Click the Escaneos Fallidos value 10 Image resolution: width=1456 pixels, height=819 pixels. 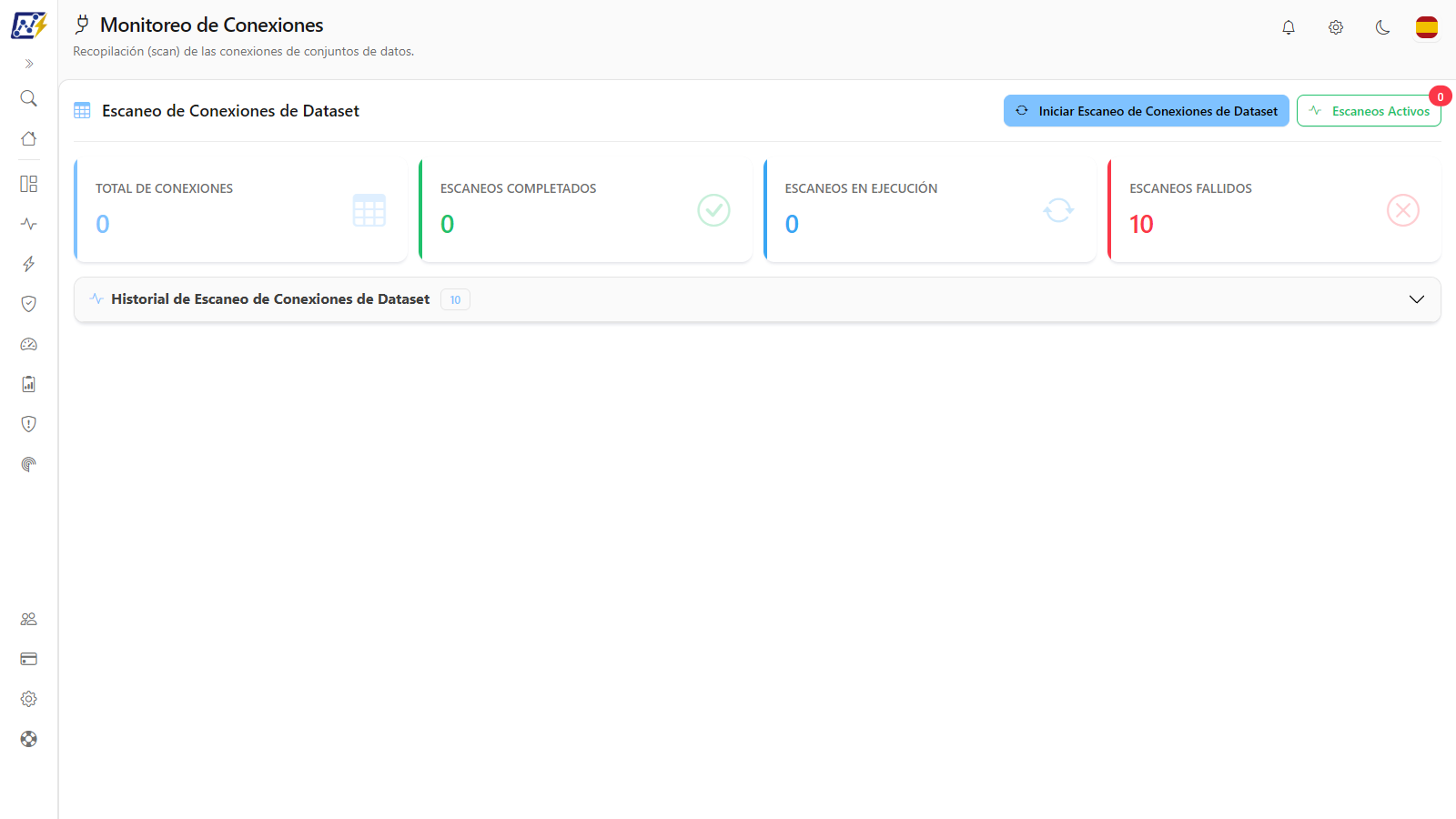(1141, 224)
